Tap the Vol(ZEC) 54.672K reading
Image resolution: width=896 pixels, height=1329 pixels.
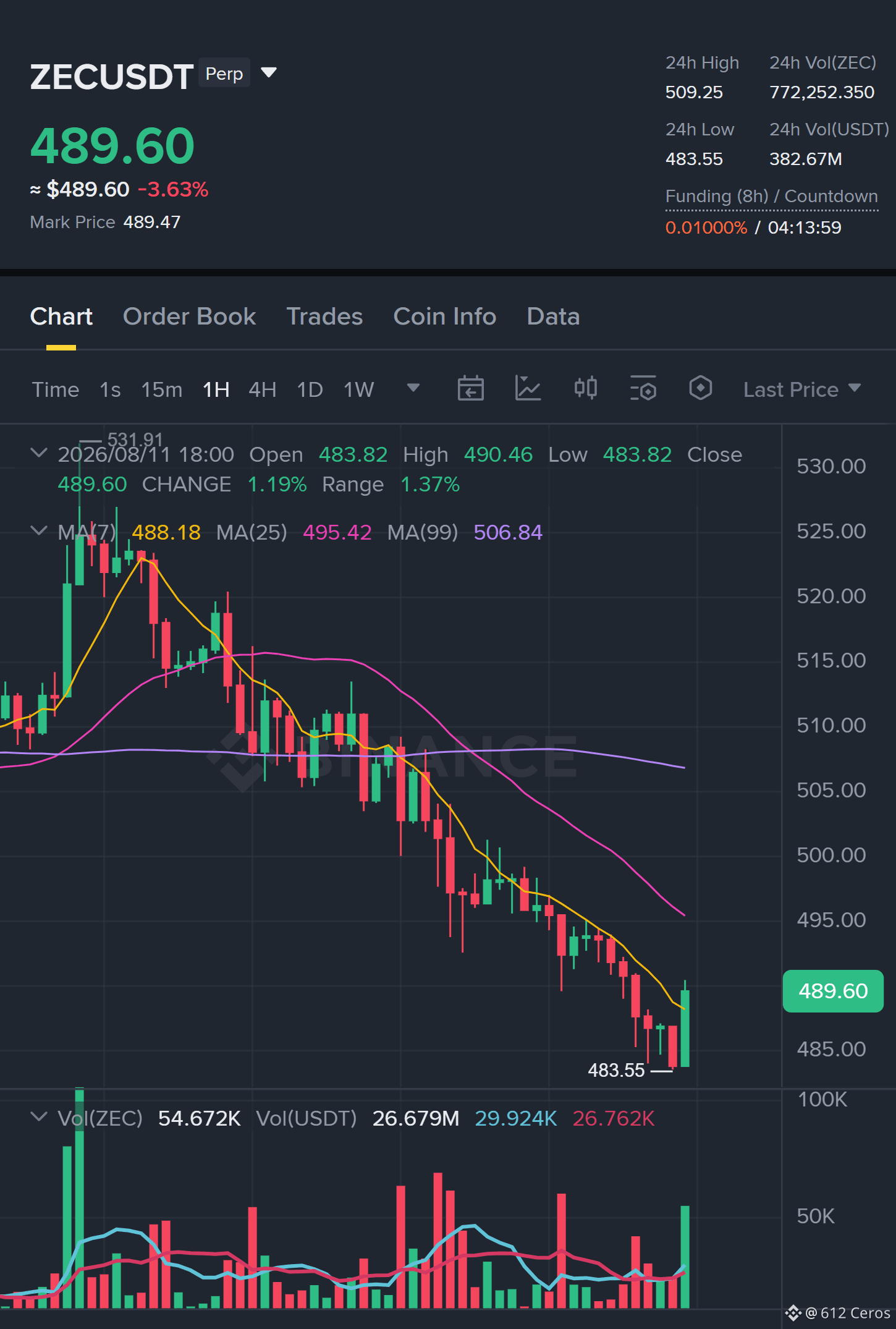199,1118
